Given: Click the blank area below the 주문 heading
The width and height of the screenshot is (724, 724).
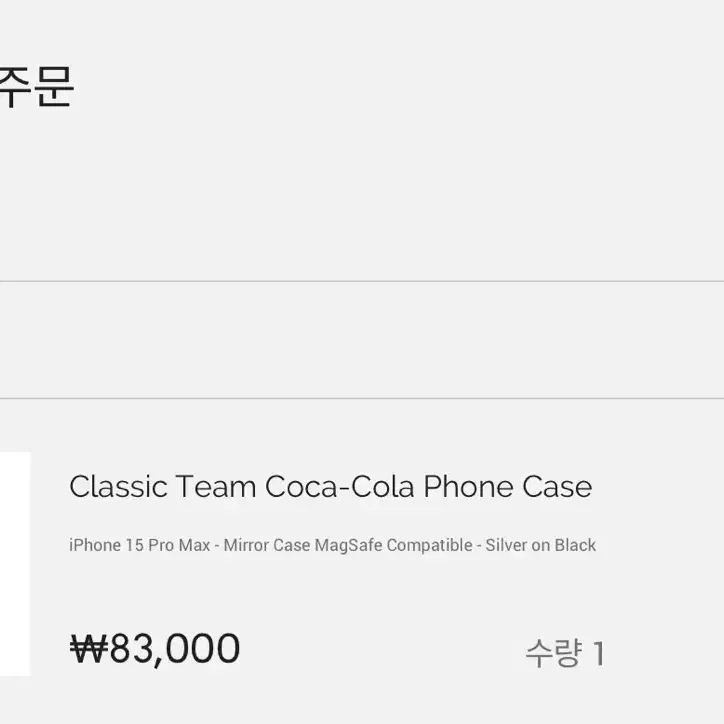Looking at the screenshot, I should point(362,194).
